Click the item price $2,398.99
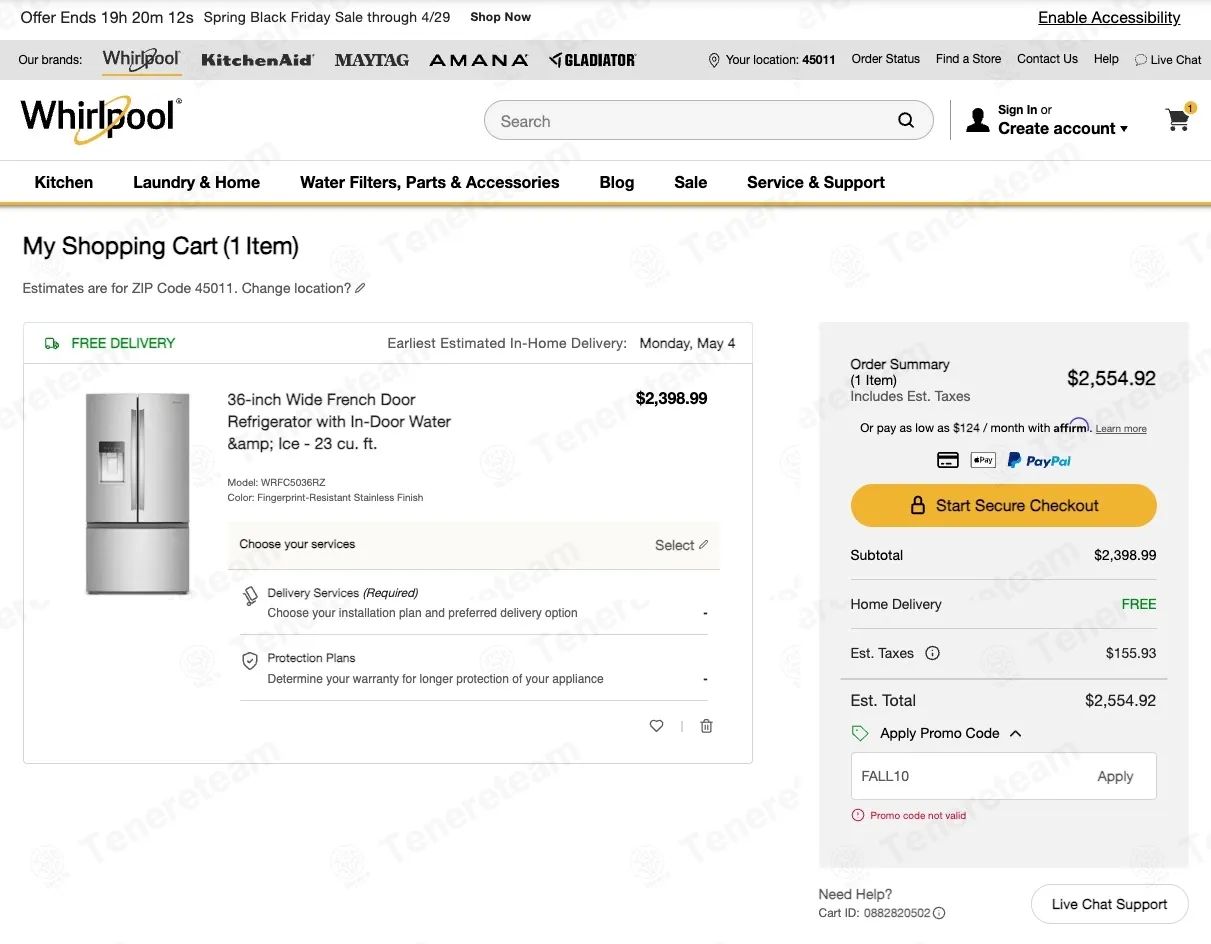This screenshot has height=944, width=1211. [671, 398]
